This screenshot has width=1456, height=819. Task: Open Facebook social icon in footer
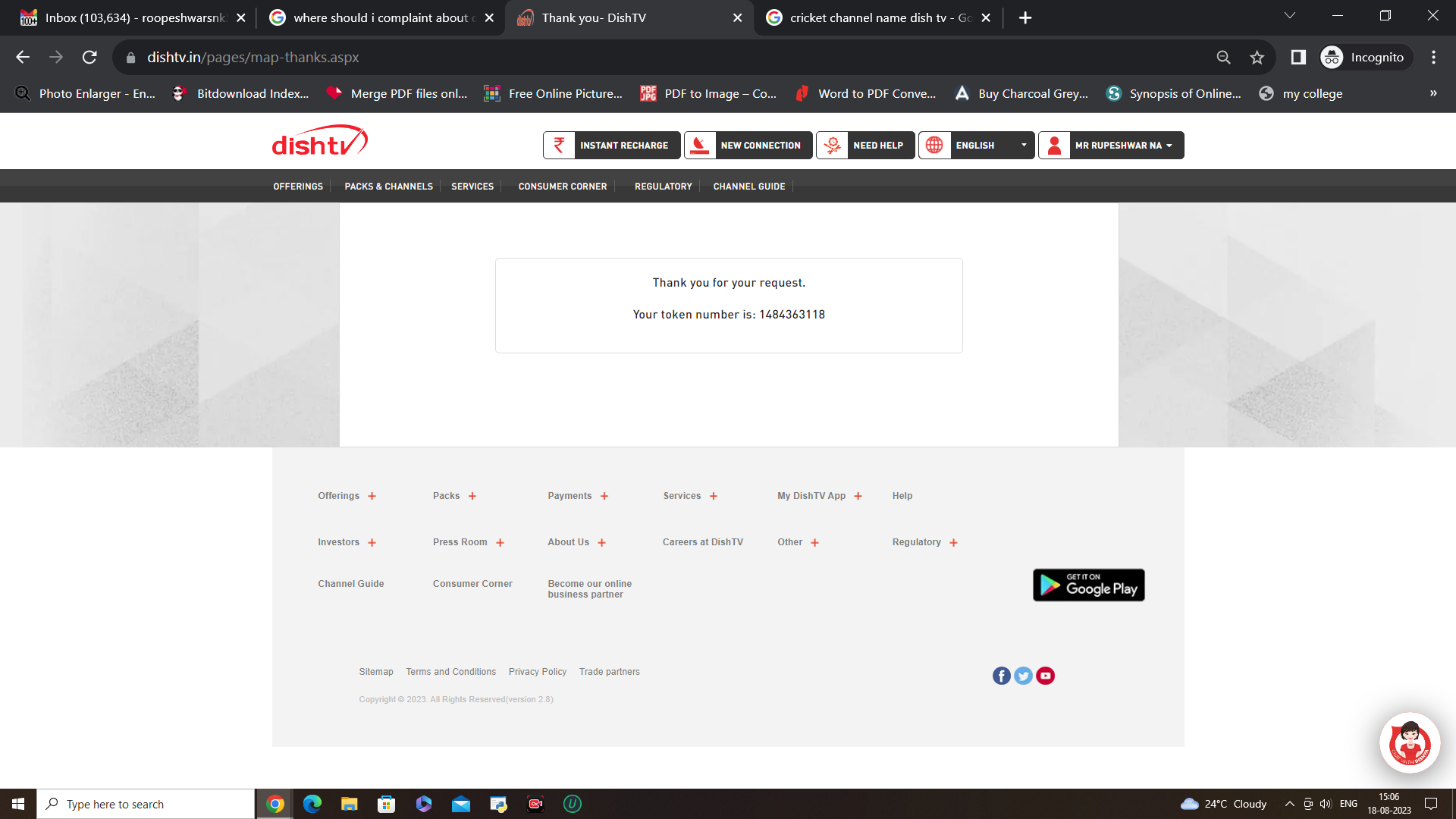click(x=1001, y=676)
